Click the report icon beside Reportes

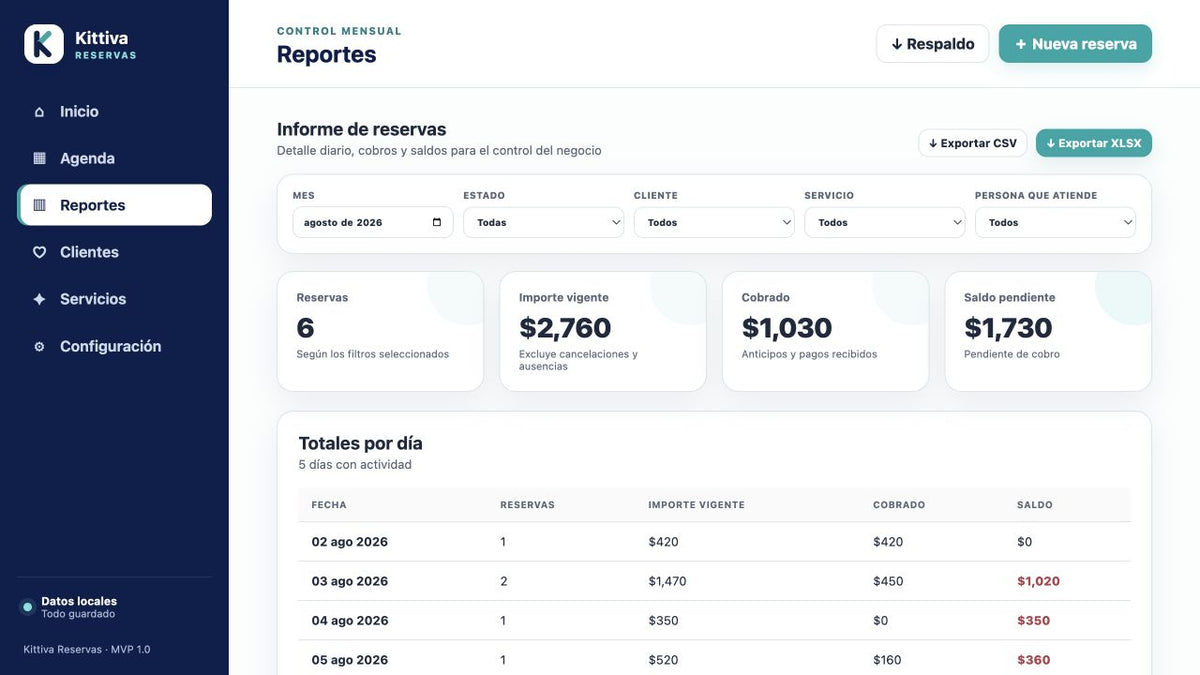point(39,206)
